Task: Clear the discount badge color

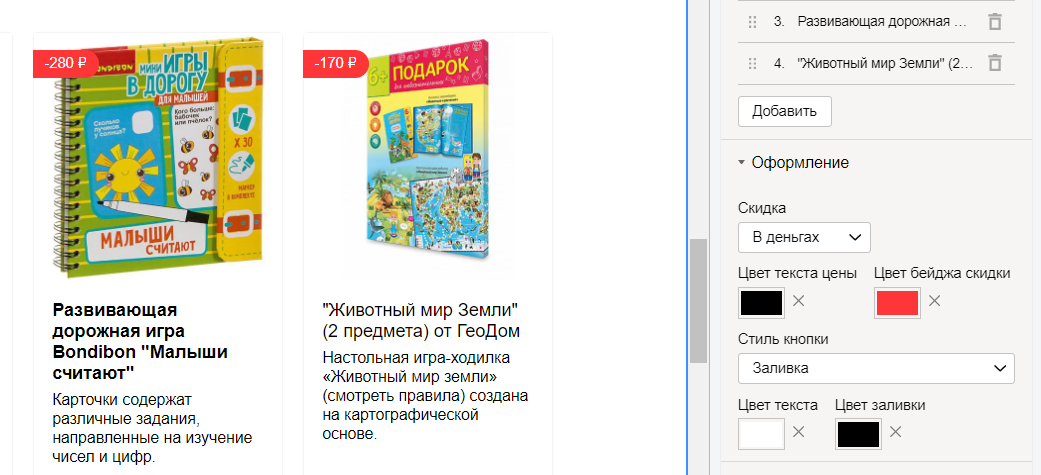Action: click(934, 301)
